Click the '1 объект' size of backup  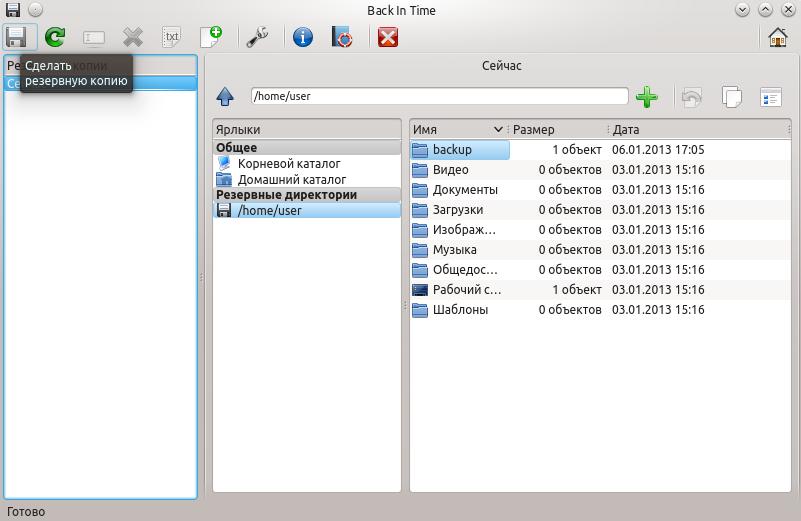[577, 150]
